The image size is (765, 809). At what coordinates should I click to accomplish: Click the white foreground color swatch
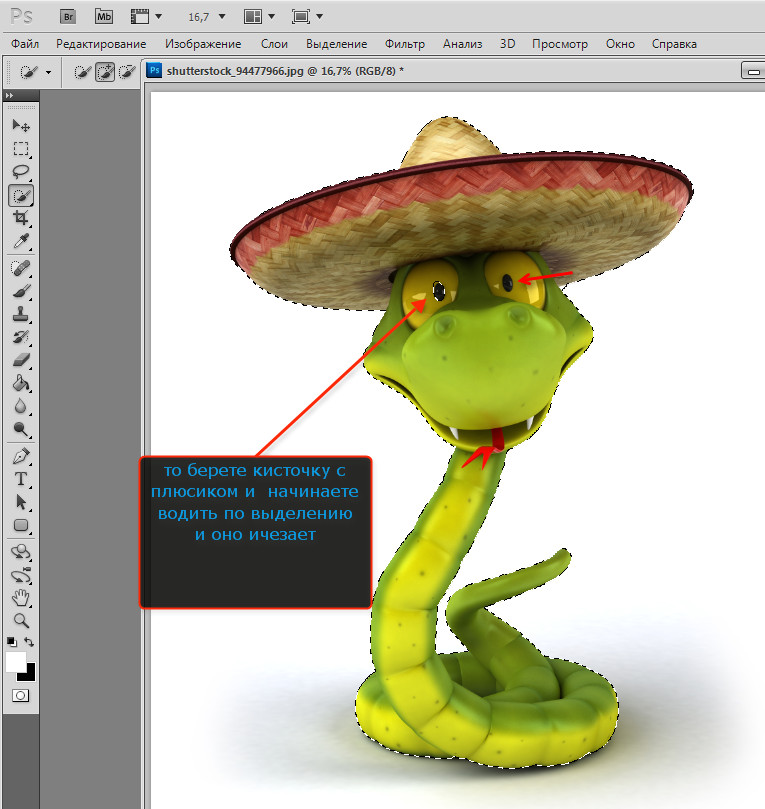point(15,661)
